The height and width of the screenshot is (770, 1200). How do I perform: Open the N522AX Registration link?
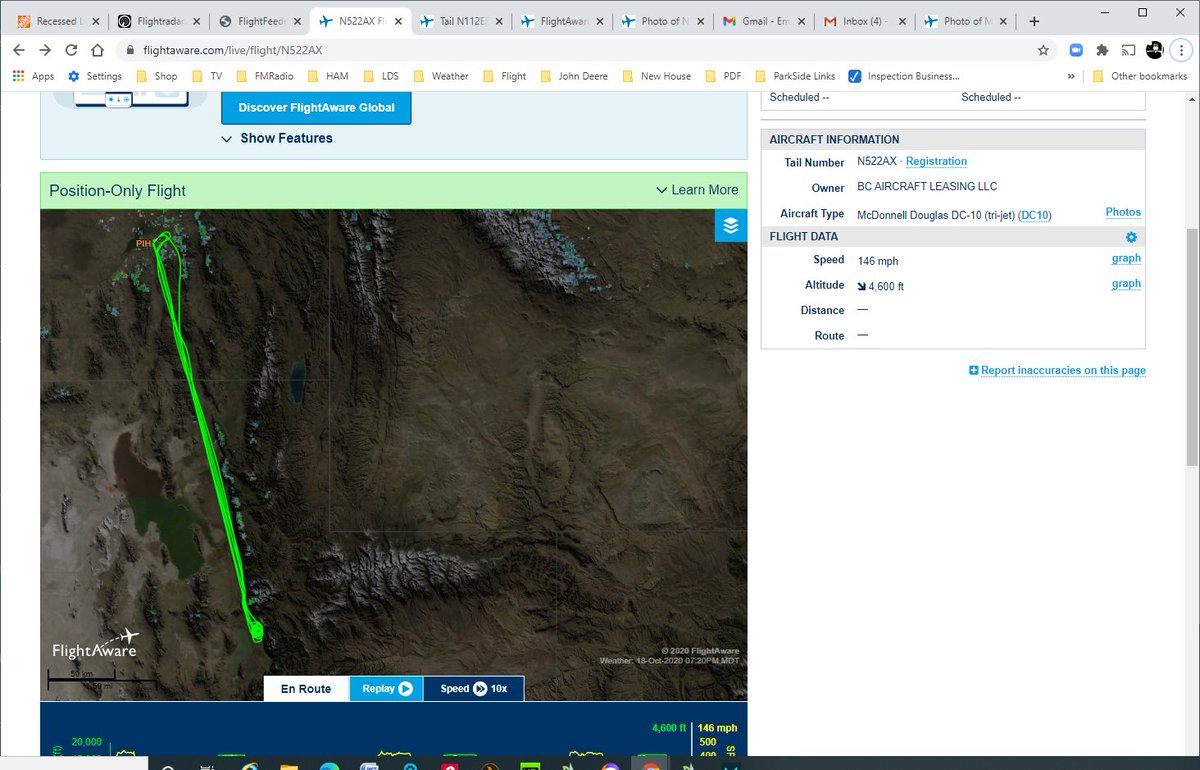(x=936, y=161)
